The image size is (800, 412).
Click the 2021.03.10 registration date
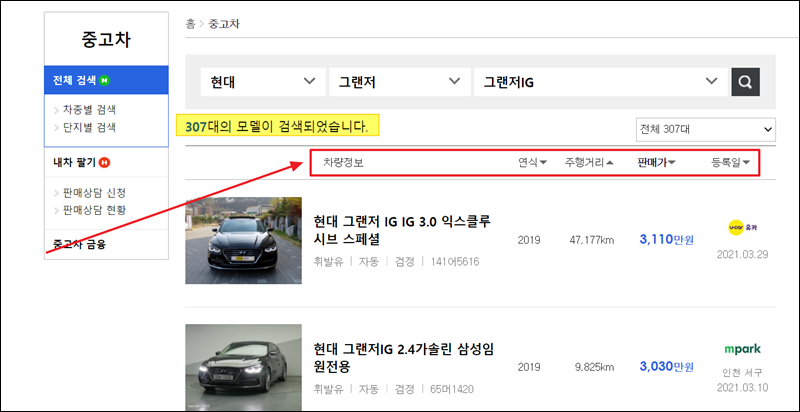[742, 388]
